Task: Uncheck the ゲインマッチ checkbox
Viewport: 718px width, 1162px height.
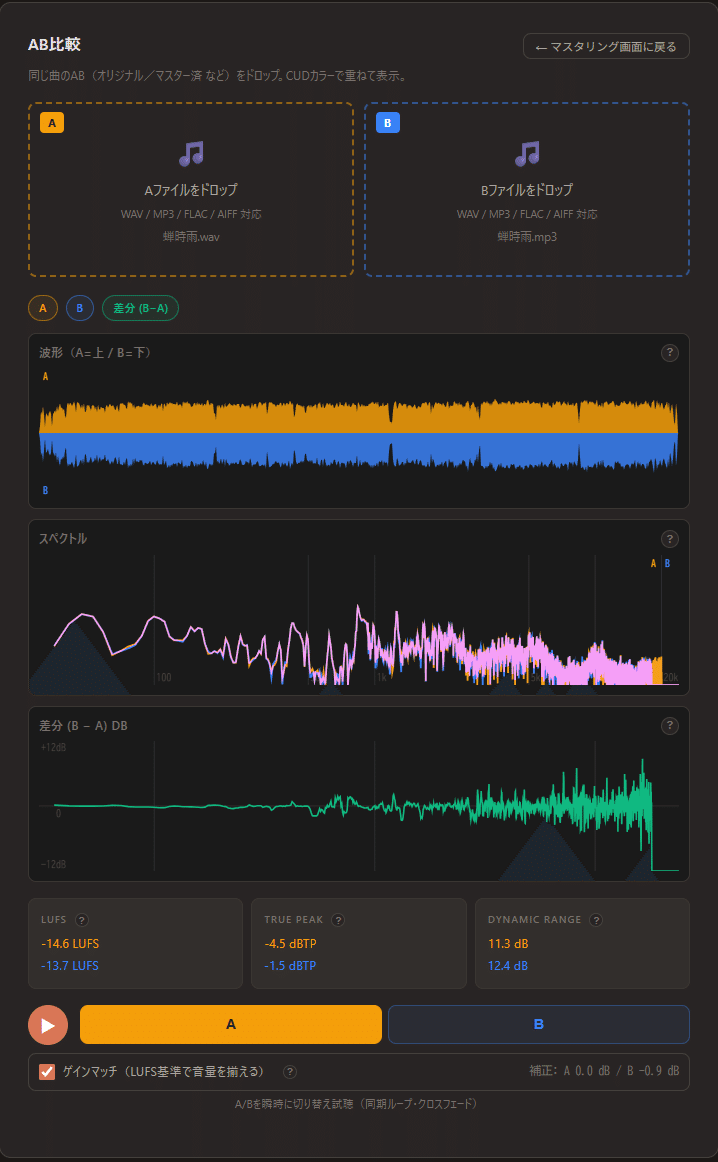Action: (x=47, y=1072)
